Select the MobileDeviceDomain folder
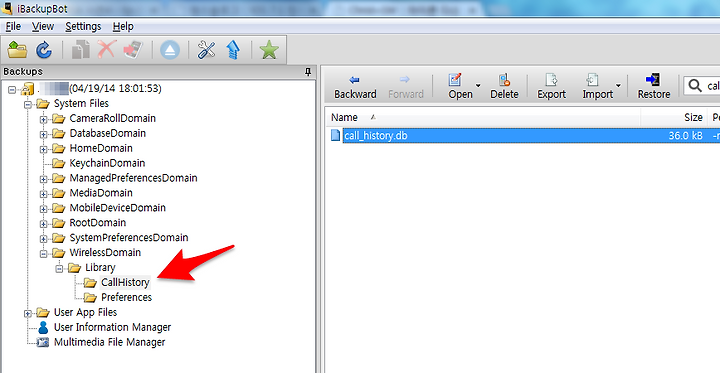This screenshot has width=720, height=373. 118,208
